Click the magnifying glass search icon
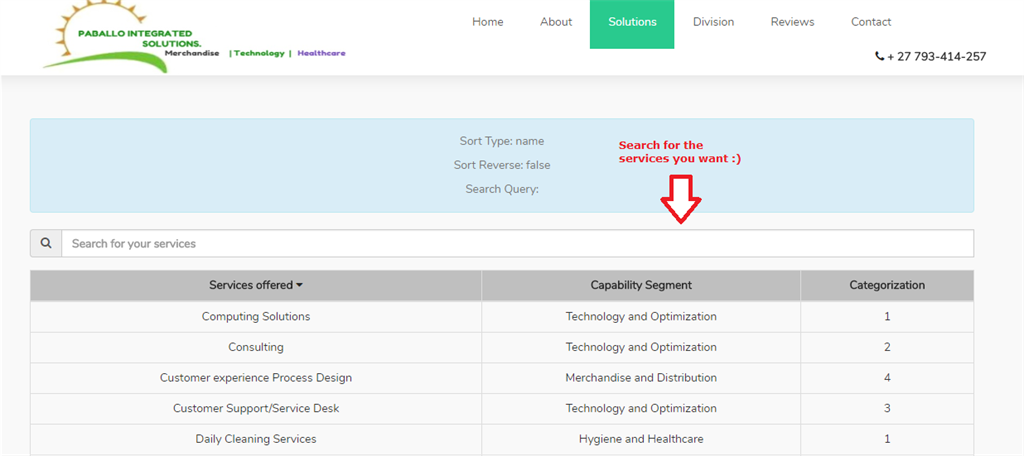 click(x=46, y=244)
